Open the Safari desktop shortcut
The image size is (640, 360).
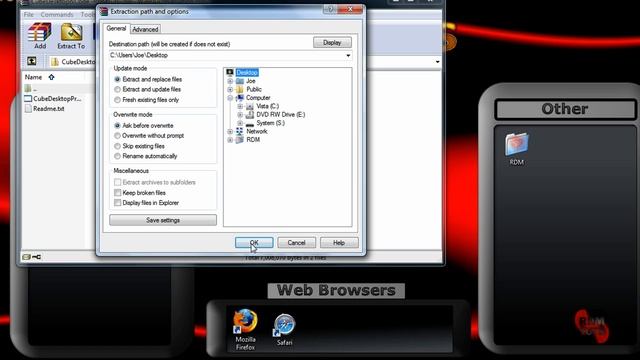(284, 330)
